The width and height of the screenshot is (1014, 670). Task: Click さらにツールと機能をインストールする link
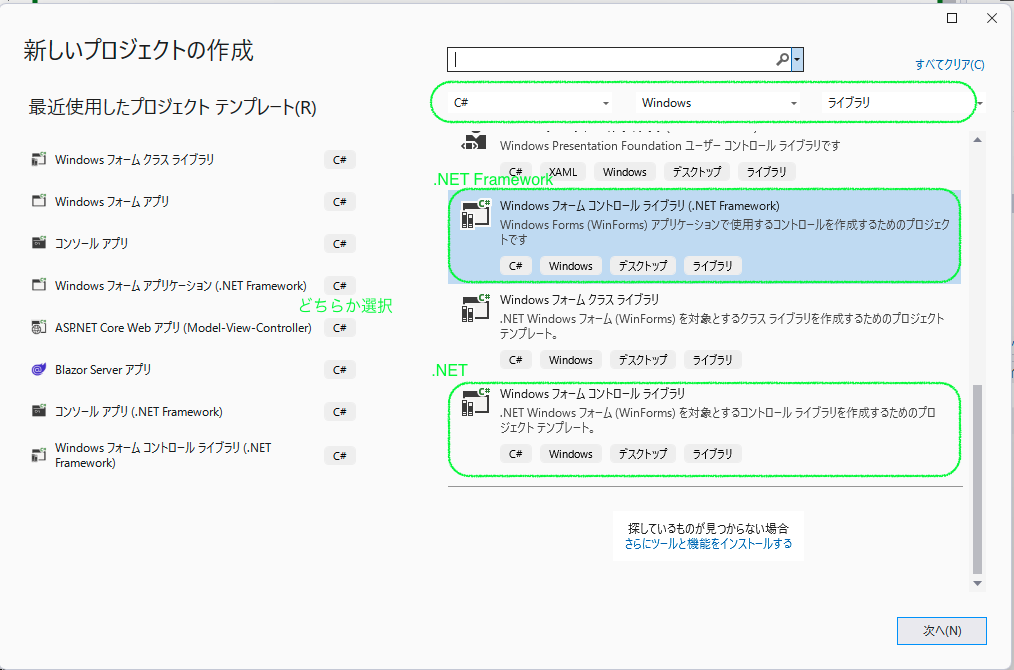(708, 544)
